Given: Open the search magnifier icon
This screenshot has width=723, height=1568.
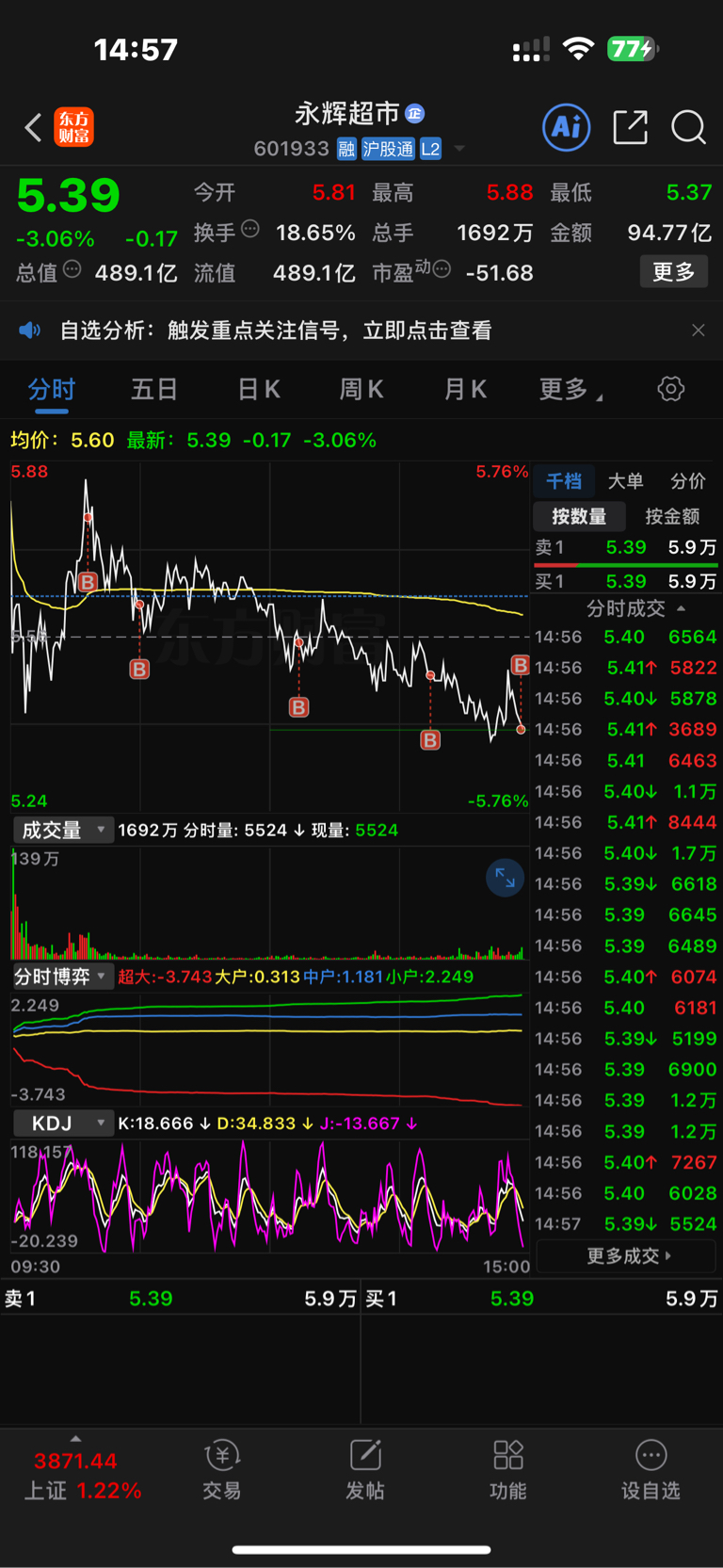Looking at the screenshot, I should click(688, 127).
